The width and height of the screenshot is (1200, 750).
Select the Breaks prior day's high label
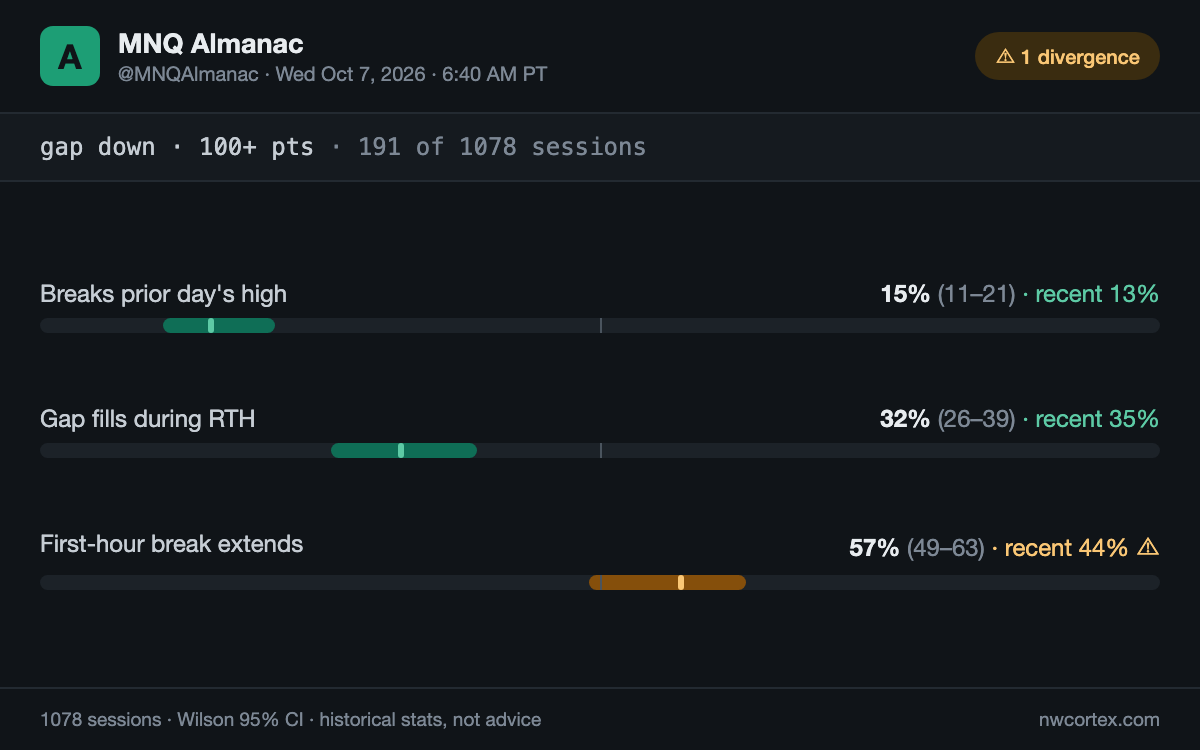(163, 294)
